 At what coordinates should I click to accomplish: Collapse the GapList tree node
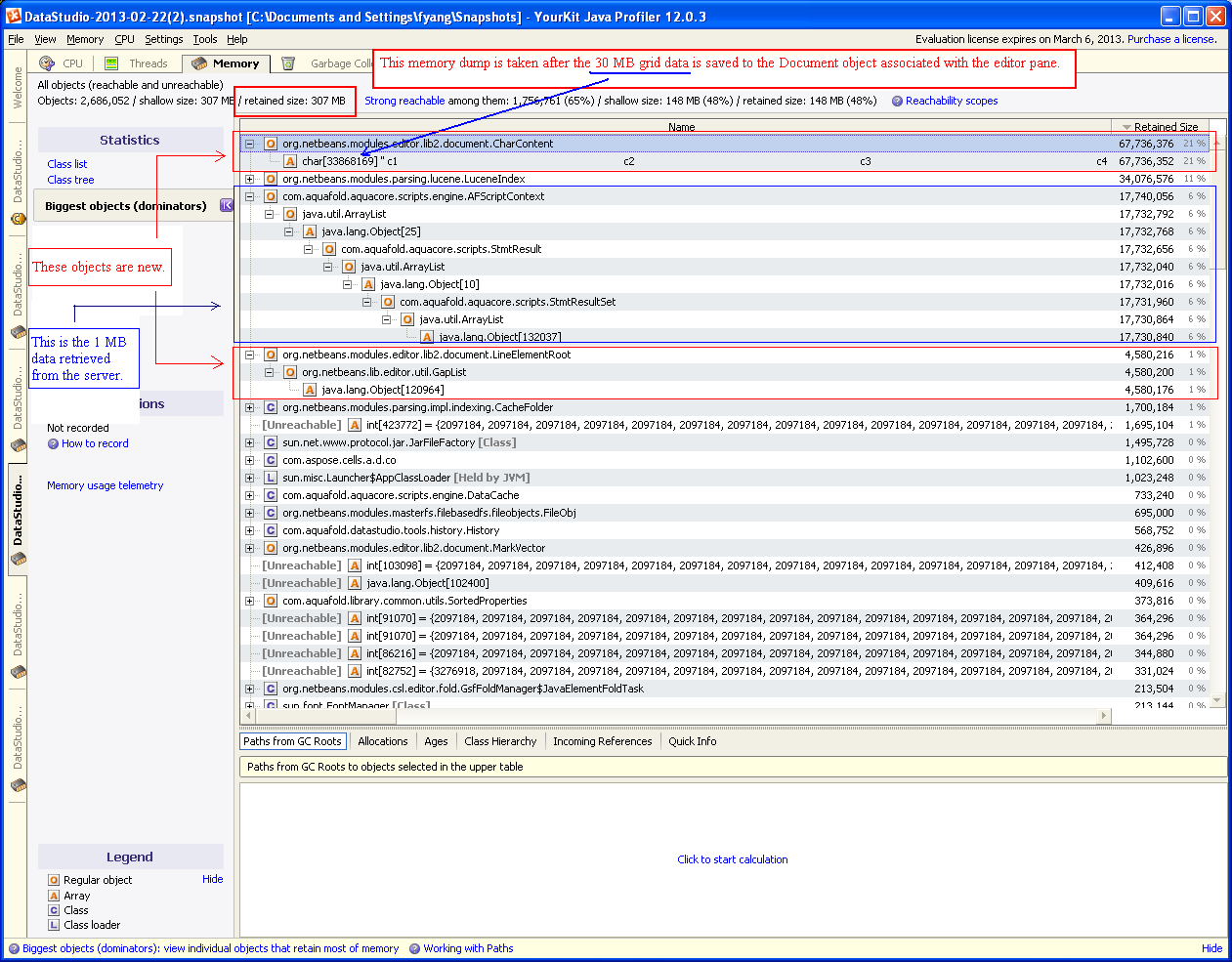point(269,372)
